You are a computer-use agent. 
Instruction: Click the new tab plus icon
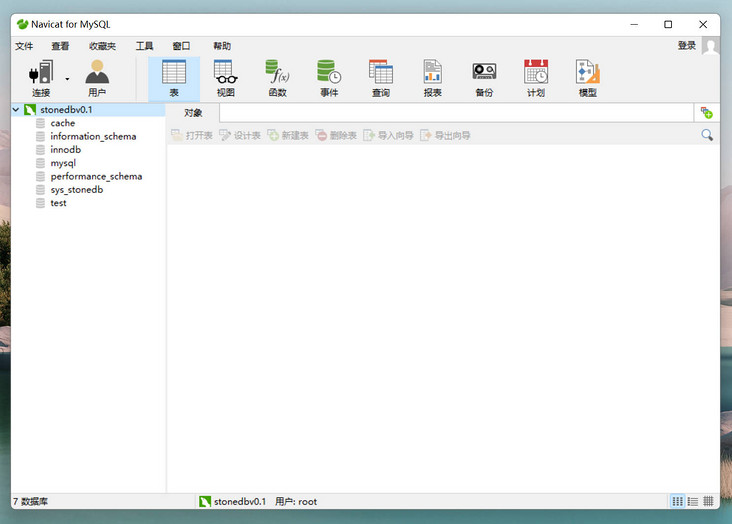[706, 113]
